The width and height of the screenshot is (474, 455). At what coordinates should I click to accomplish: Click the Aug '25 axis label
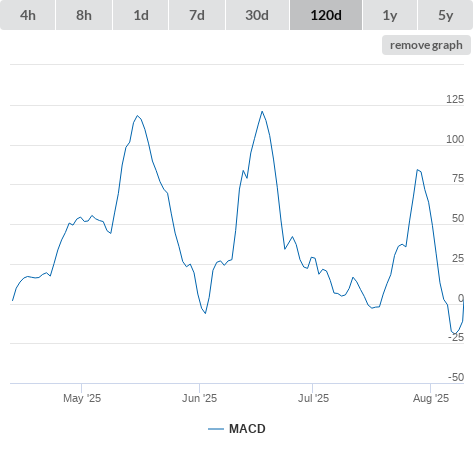[431, 398]
